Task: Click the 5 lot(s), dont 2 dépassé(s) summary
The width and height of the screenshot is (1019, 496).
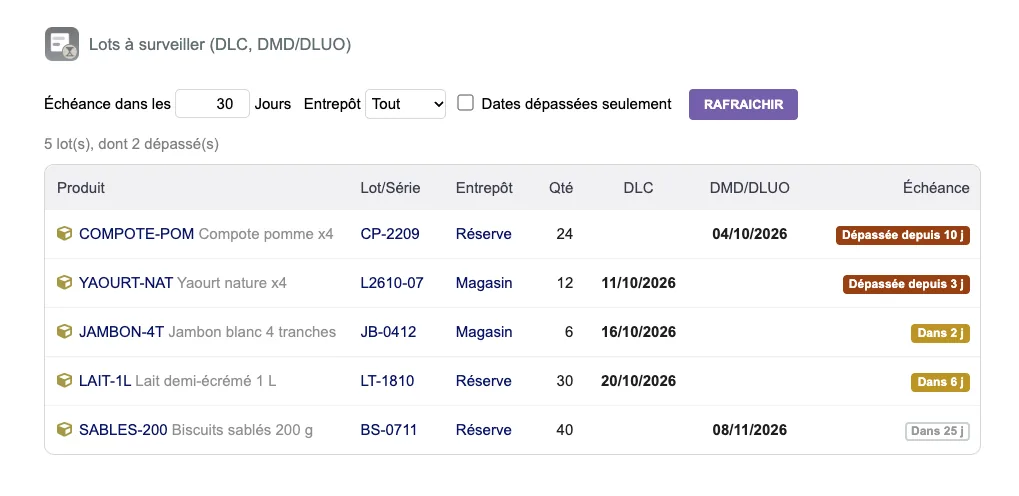Action: [131, 144]
